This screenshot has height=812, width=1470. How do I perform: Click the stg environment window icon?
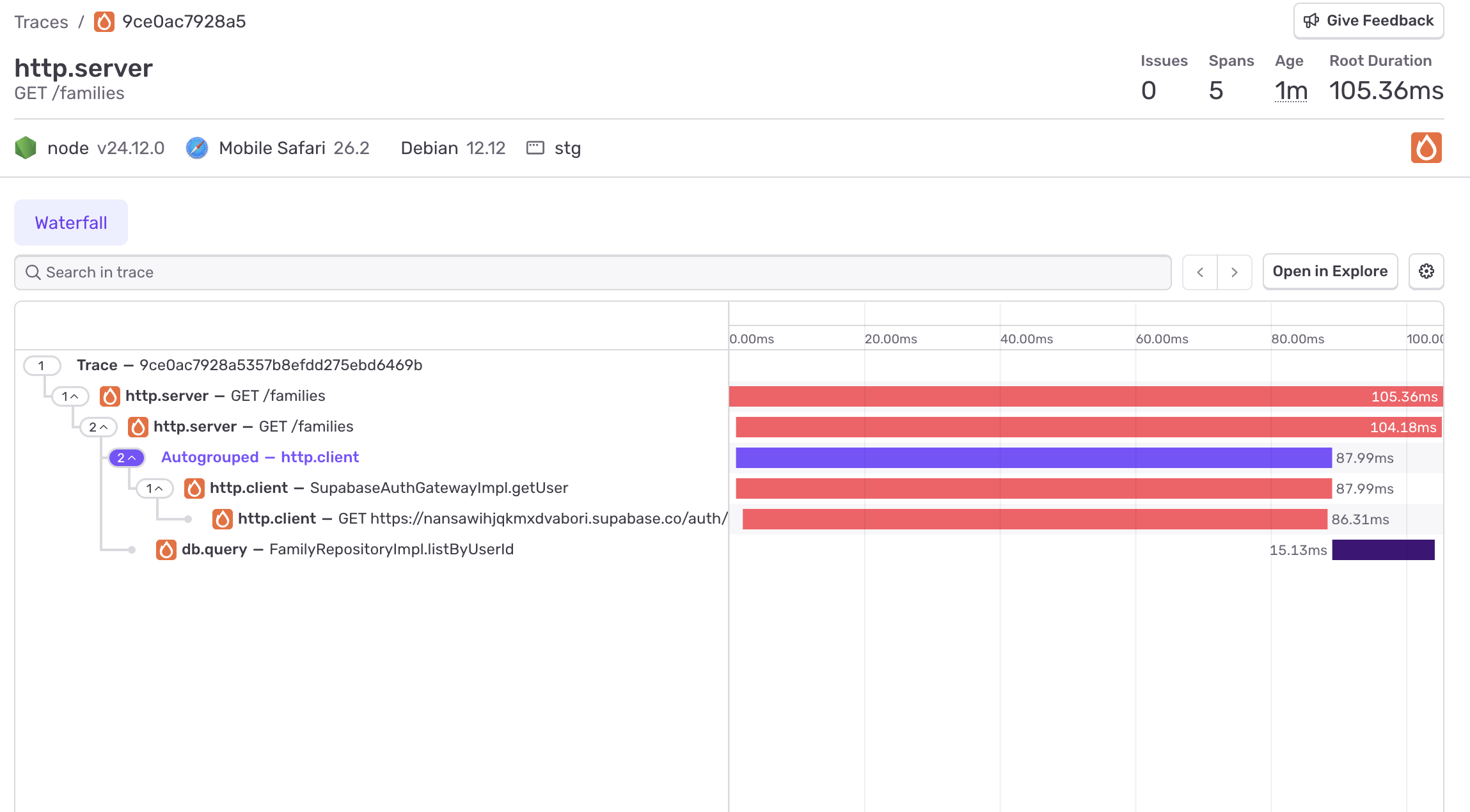(x=535, y=148)
